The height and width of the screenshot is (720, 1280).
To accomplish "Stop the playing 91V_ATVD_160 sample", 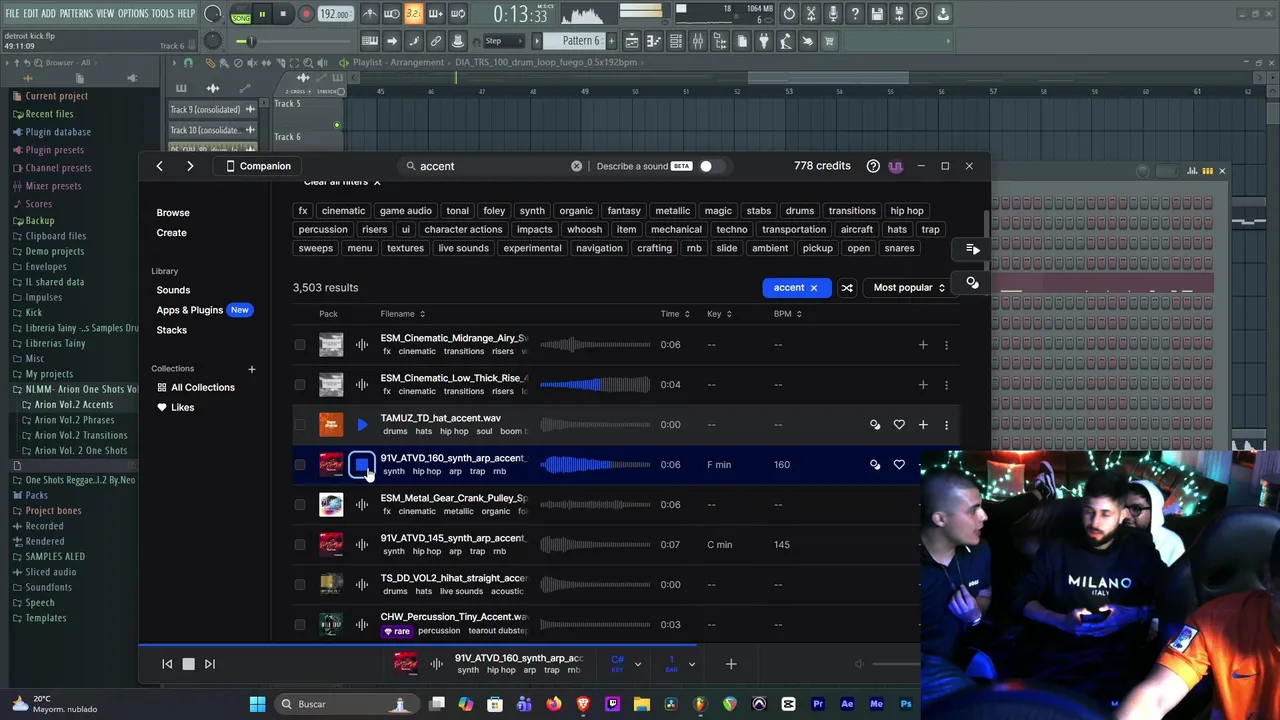I will point(362,465).
